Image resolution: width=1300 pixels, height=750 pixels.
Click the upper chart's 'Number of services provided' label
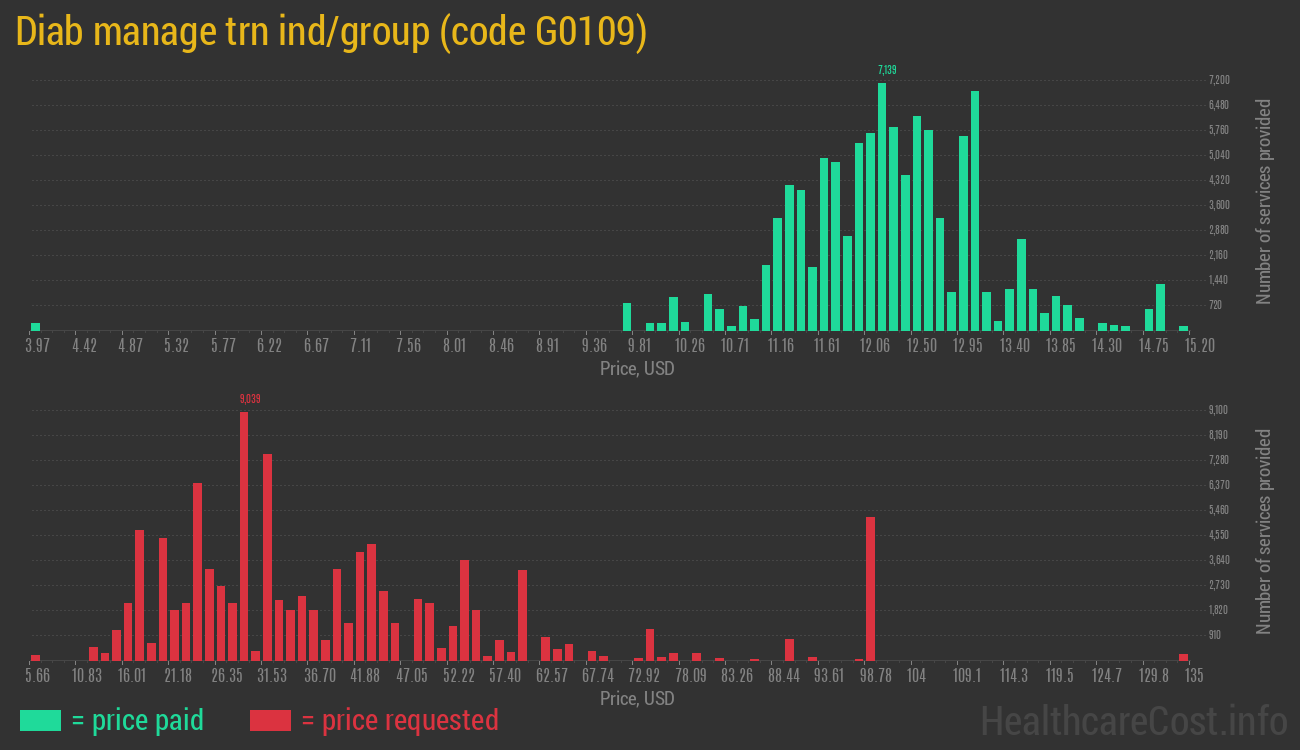(x=1264, y=202)
